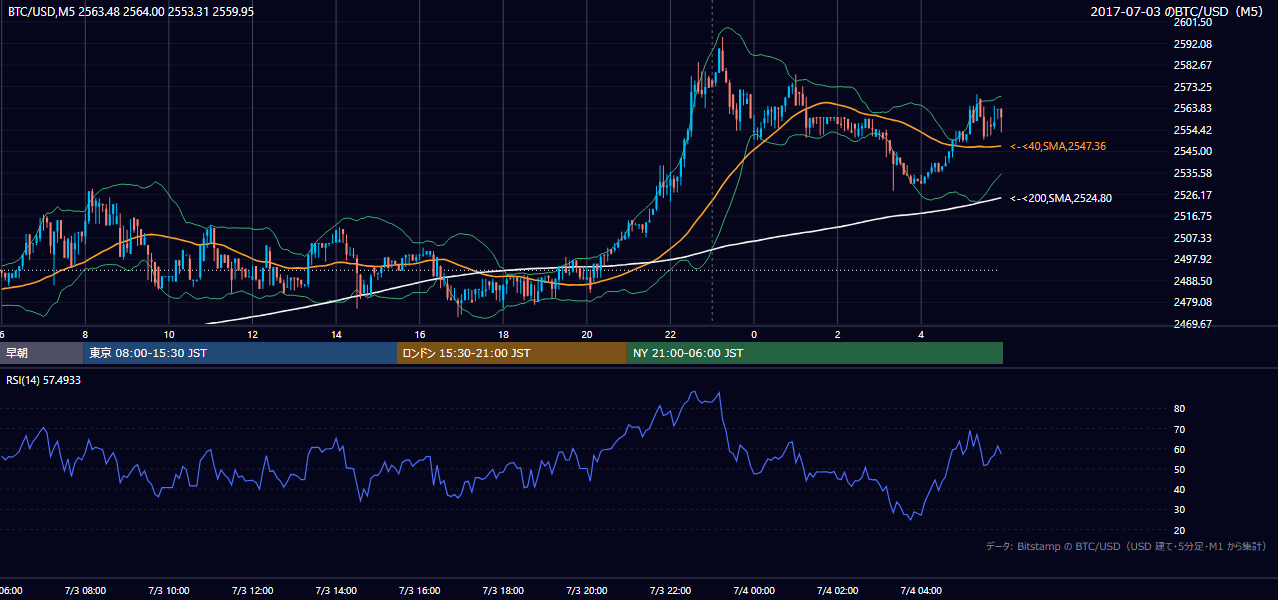The width and height of the screenshot is (1278, 600).
Task: Click the Bitstamp data source note
Action: click(1127, 546)
